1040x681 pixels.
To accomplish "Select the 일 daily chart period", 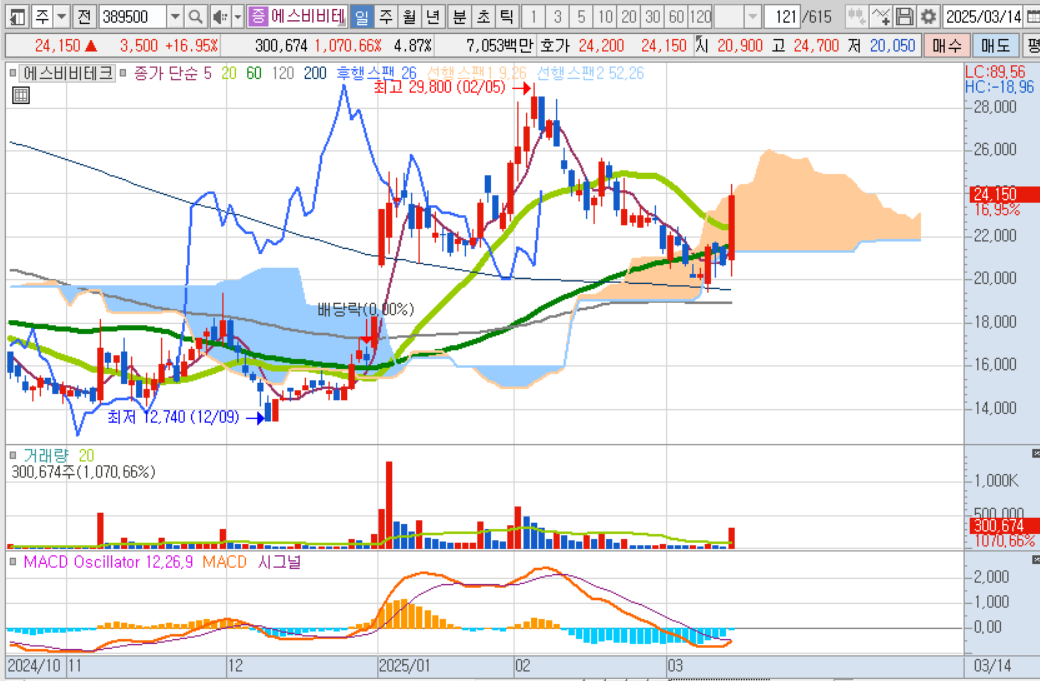I will 361,17.
